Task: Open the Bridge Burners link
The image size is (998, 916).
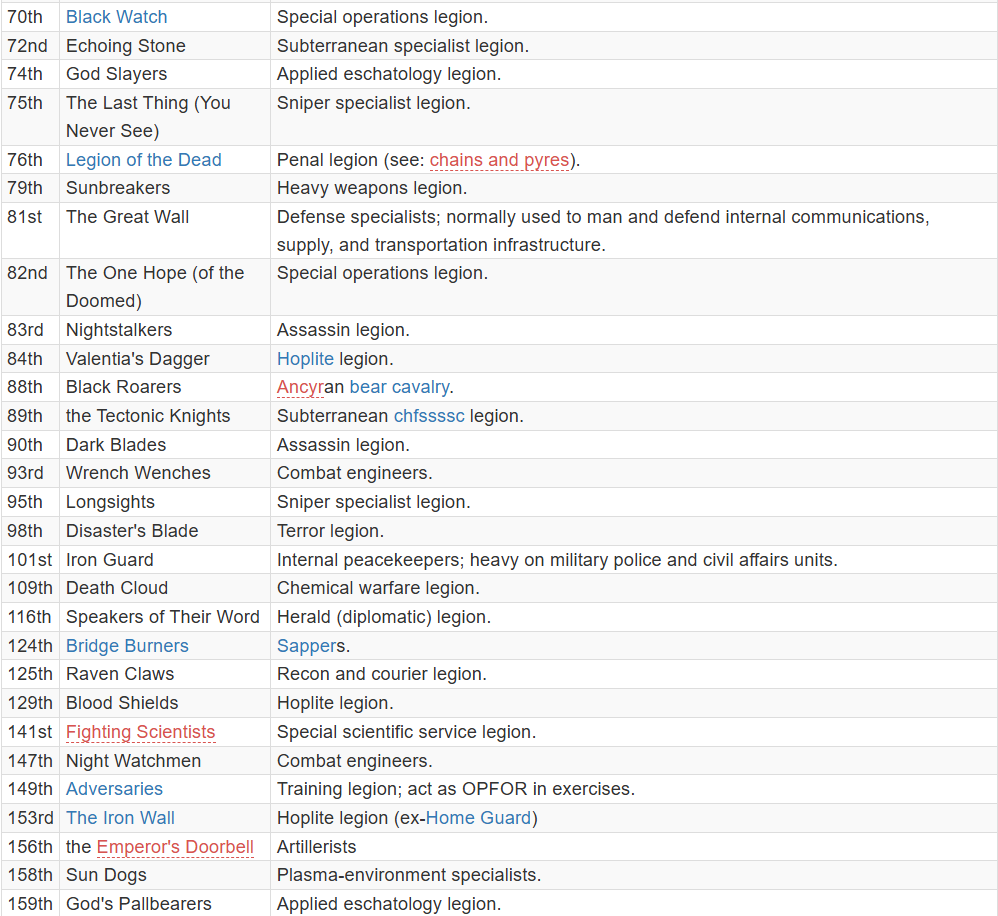Action: point(127,646)
